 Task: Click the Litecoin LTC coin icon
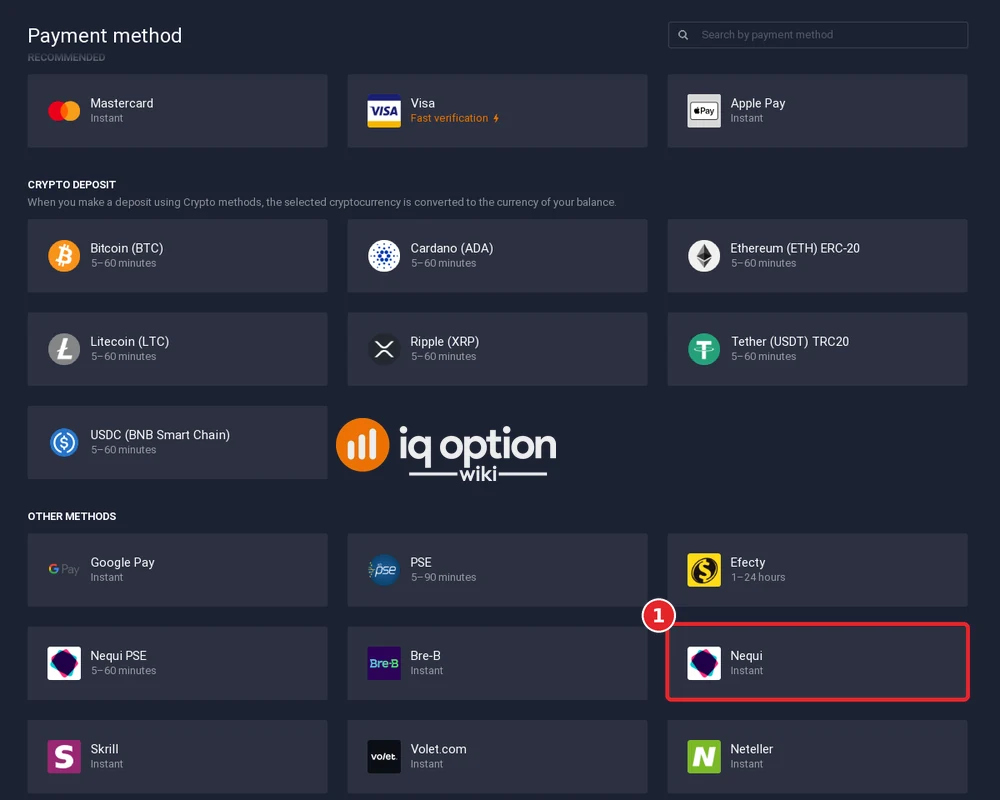64,349
